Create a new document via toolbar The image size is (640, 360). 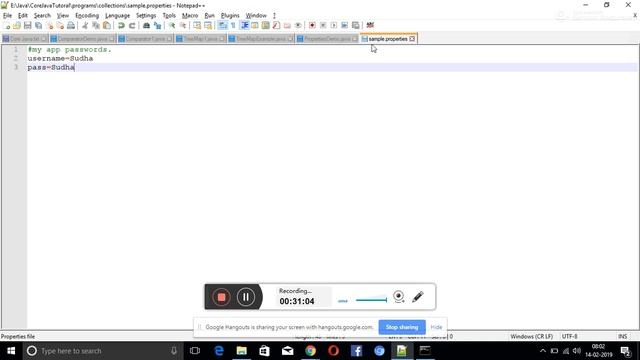pos(7,25)
